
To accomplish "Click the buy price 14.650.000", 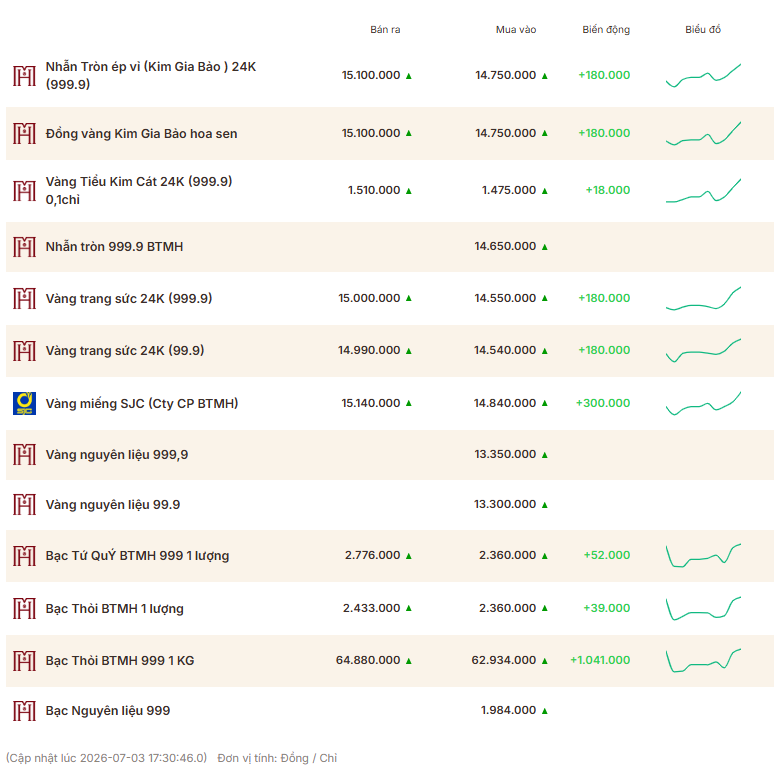I will pos(505,246).
